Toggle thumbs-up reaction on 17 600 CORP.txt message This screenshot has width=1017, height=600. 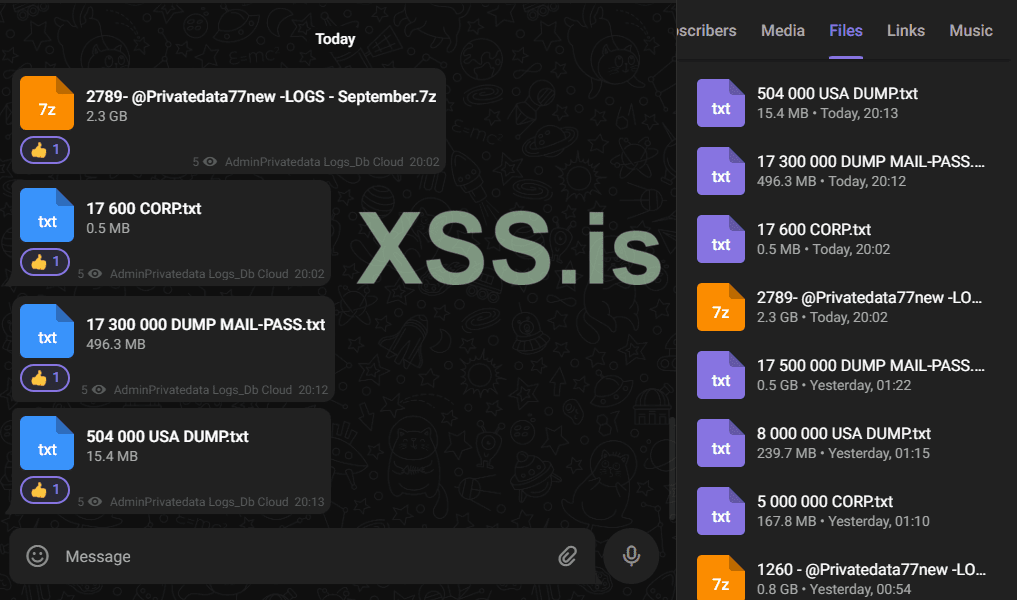(x=45, y=262)
